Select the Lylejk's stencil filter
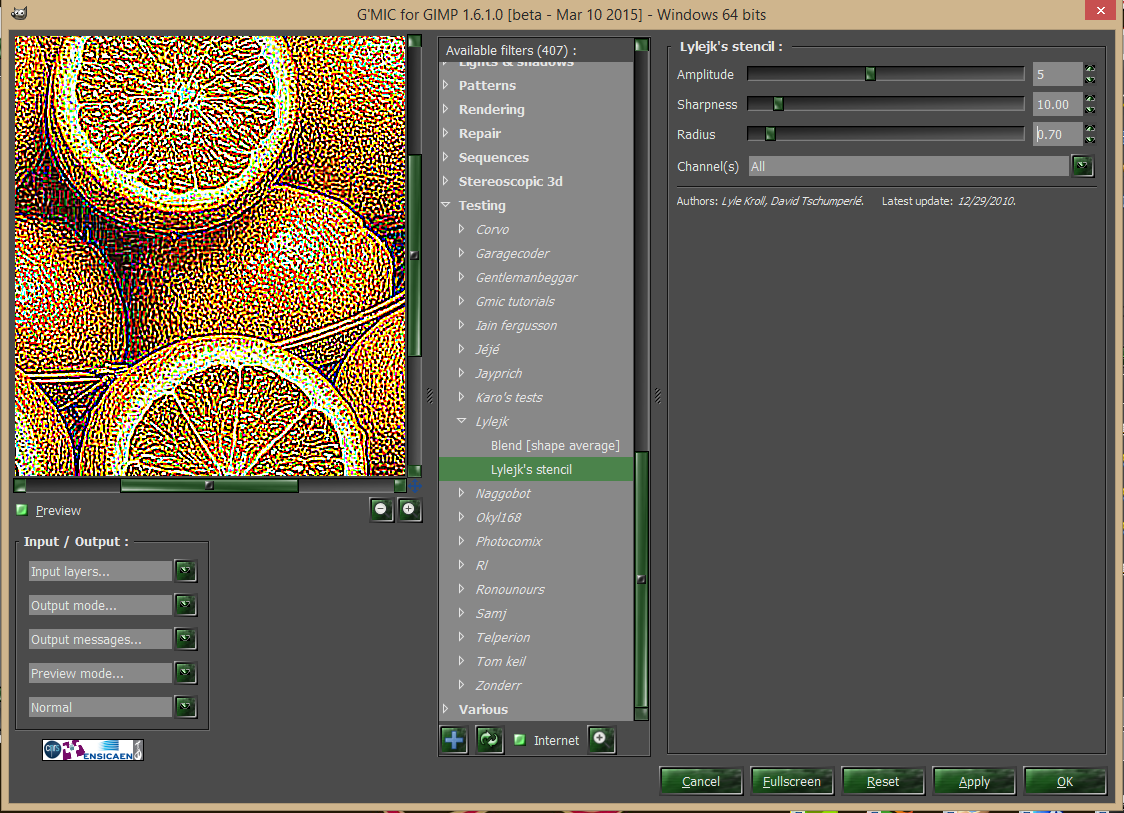 coord(536,469)
